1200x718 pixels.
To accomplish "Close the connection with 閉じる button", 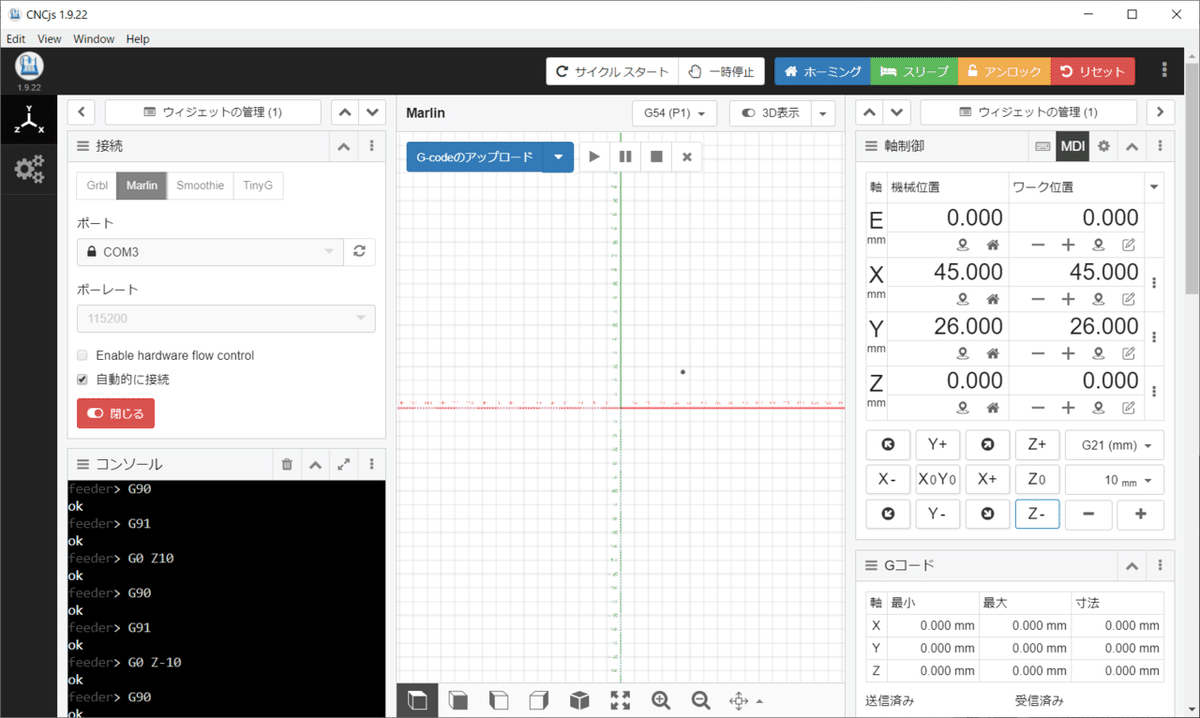I will coord(116,413).
